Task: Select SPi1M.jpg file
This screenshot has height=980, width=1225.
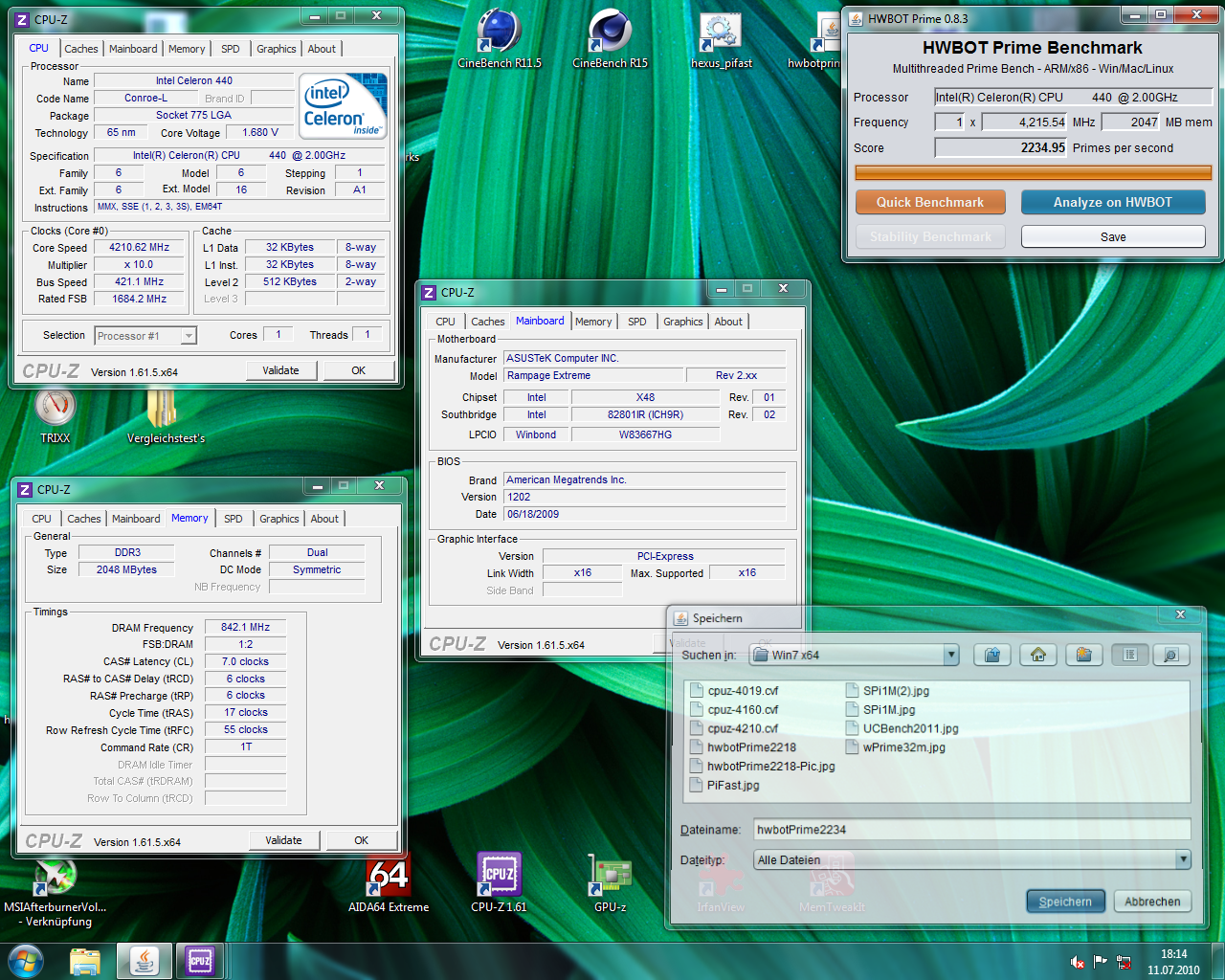Action: [x=880, y=710]
